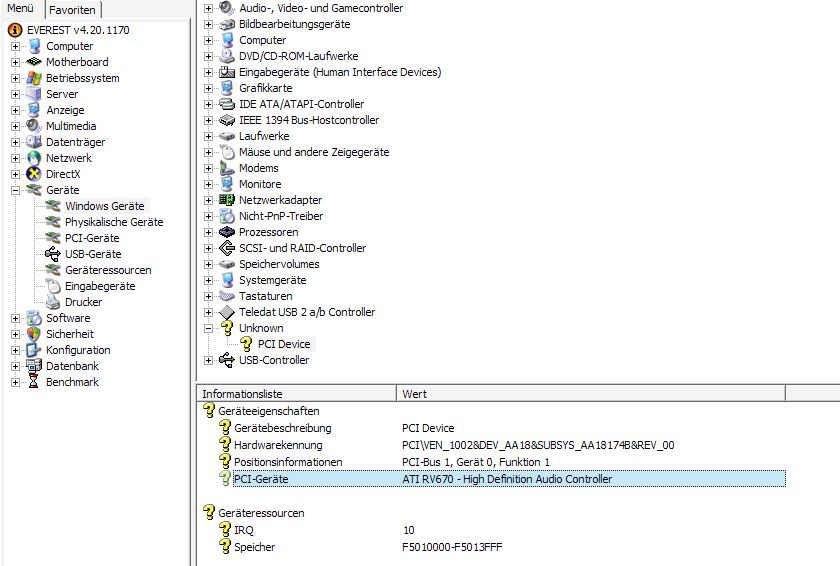Click the Prozessoren chip icon

[227, 232]
